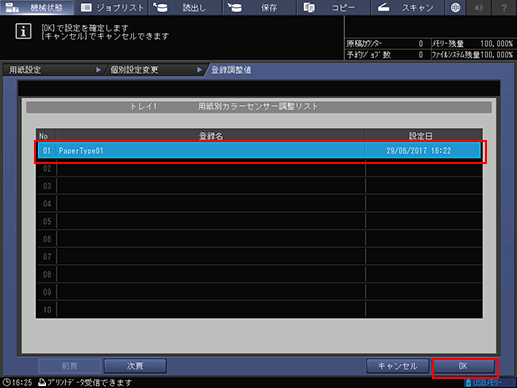
Task: Click the scanner icon beside スキャン
Action: (383, 7)
